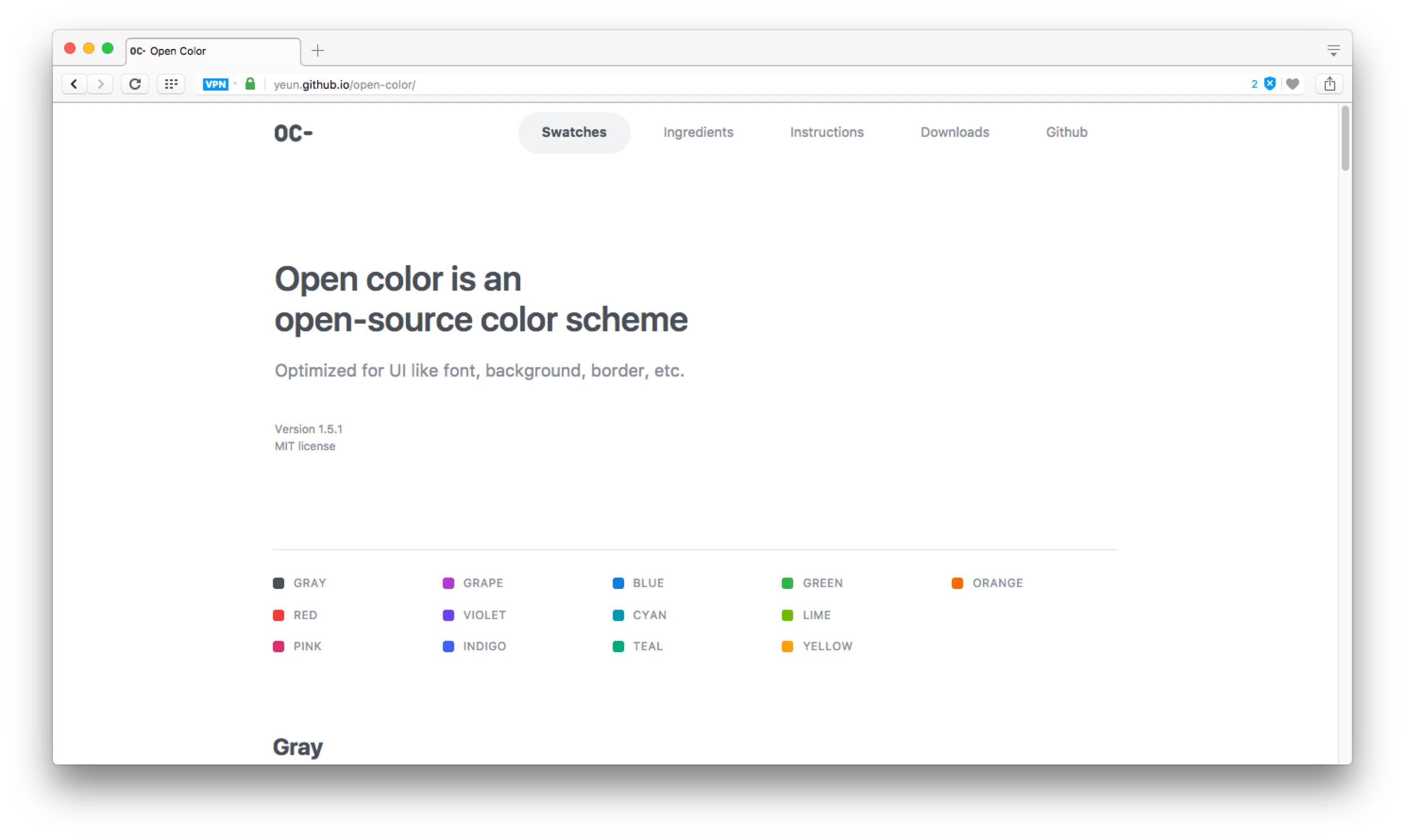Open a new tab with plus button
1405x840 pixels.
pyautogui.click(x=318, y=51)
